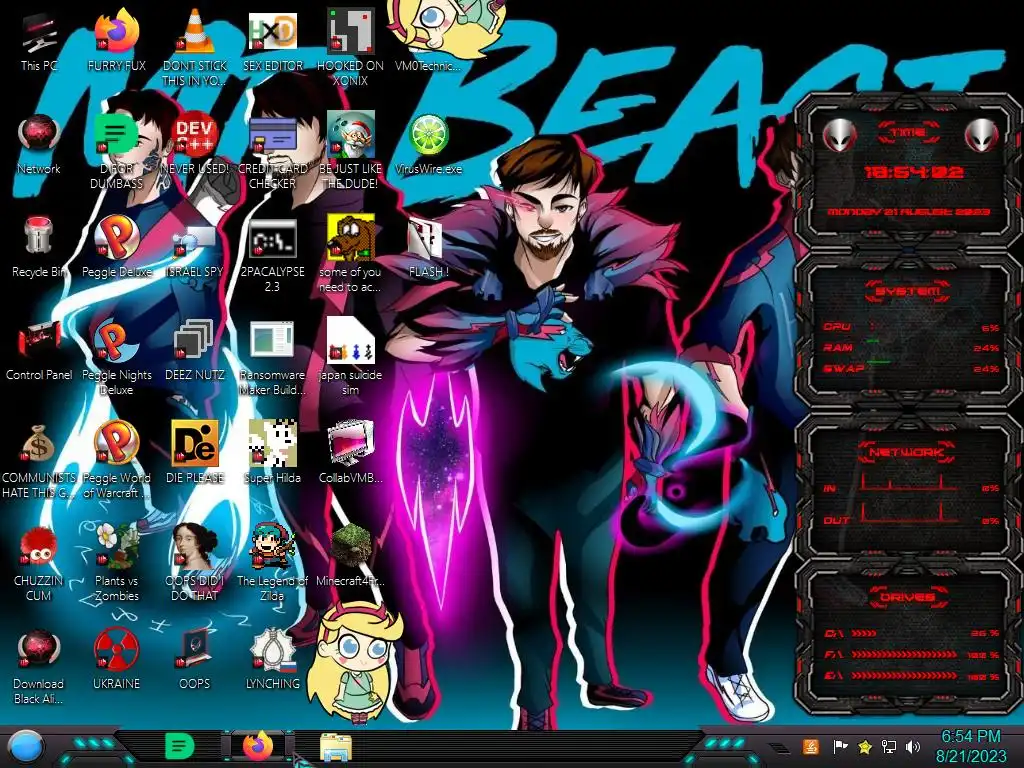Click the yellow star tray icon
This screenshot has height=768, width=1024.
click(865, 746)
